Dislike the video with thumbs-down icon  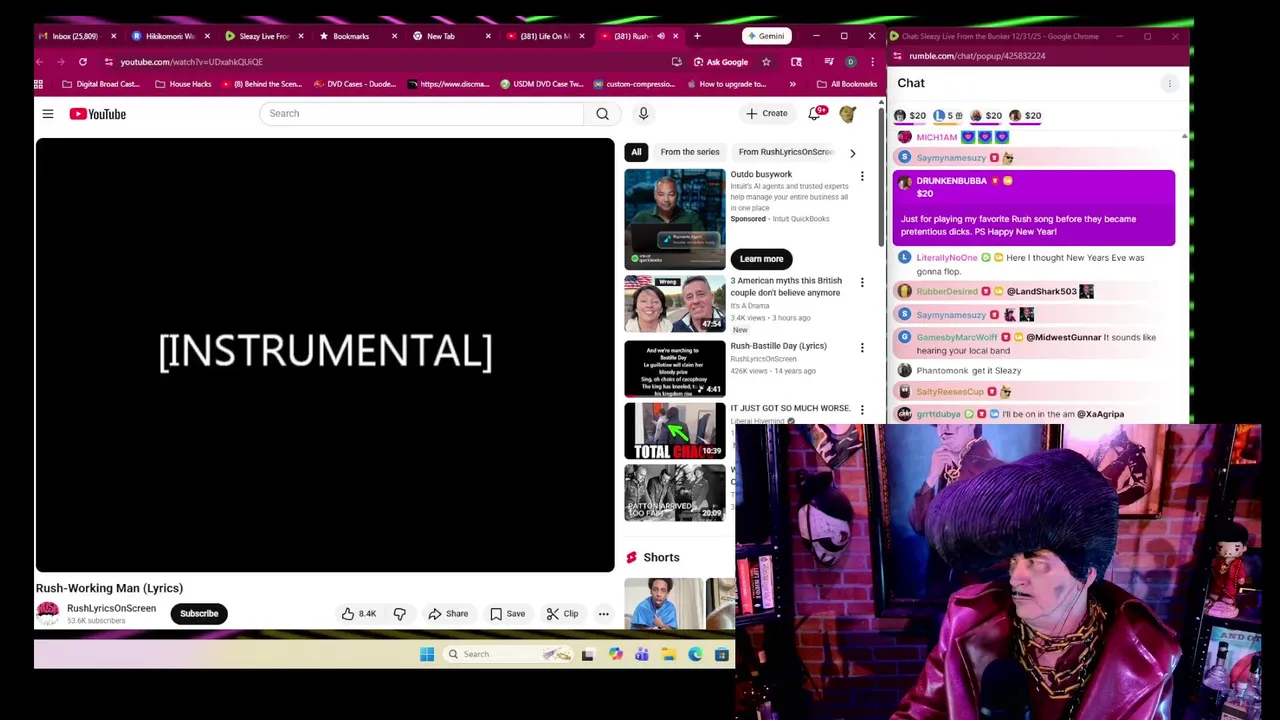(x=399, y=614)
